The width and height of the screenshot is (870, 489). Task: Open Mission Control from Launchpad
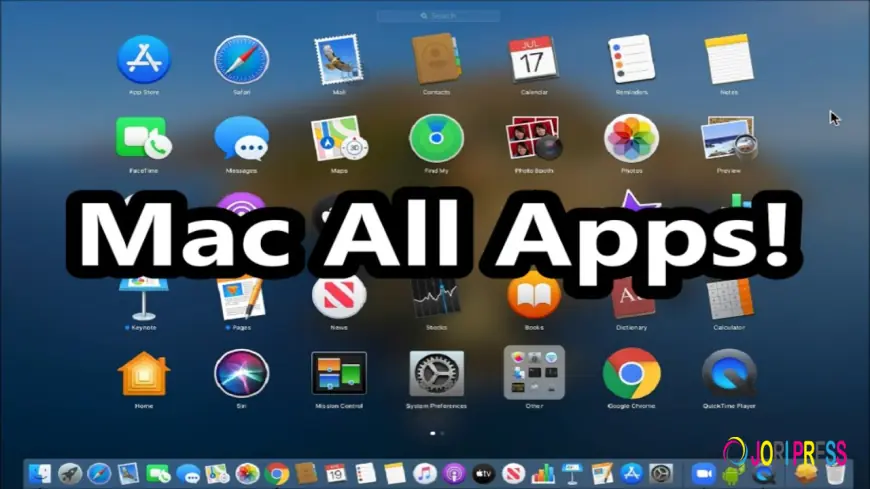point(339,374)
